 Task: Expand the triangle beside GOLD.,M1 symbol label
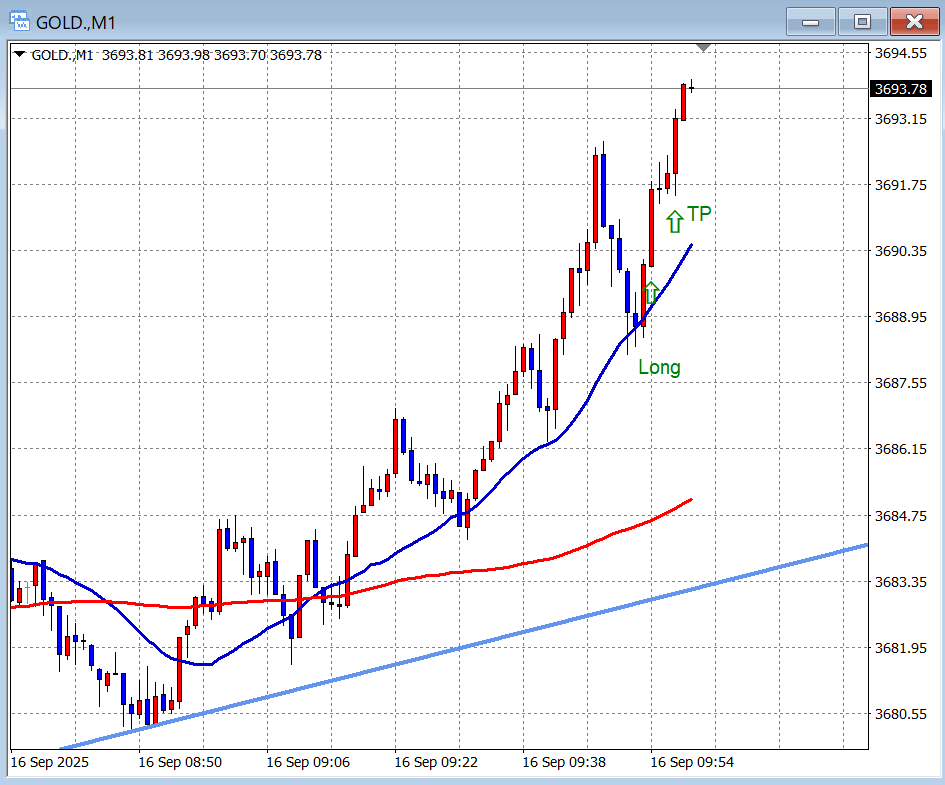click(20, 55)
